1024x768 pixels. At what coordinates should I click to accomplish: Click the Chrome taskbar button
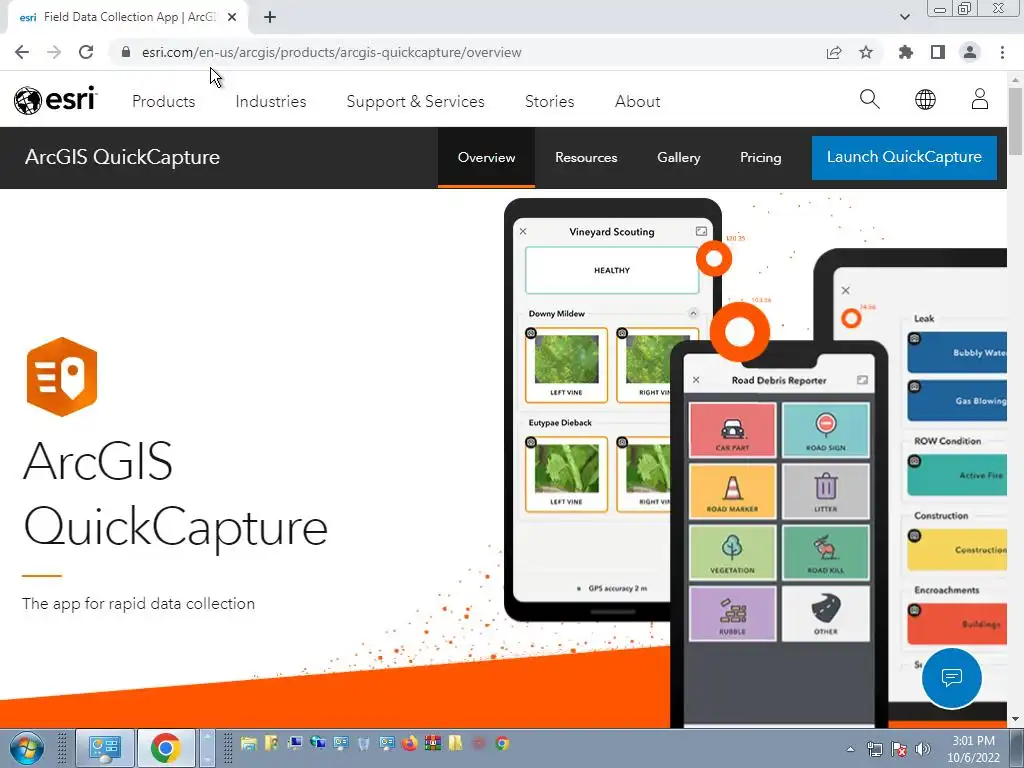point(166,748)
